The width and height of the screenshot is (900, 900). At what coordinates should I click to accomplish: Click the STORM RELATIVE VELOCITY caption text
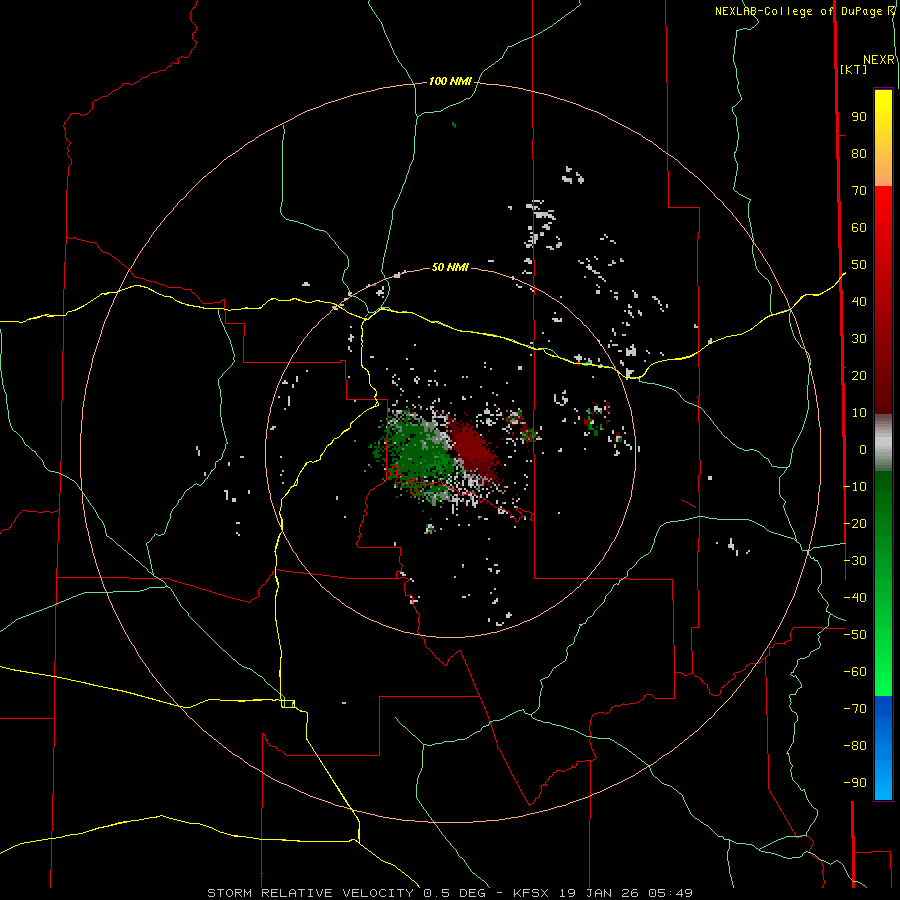coord(310,893)
